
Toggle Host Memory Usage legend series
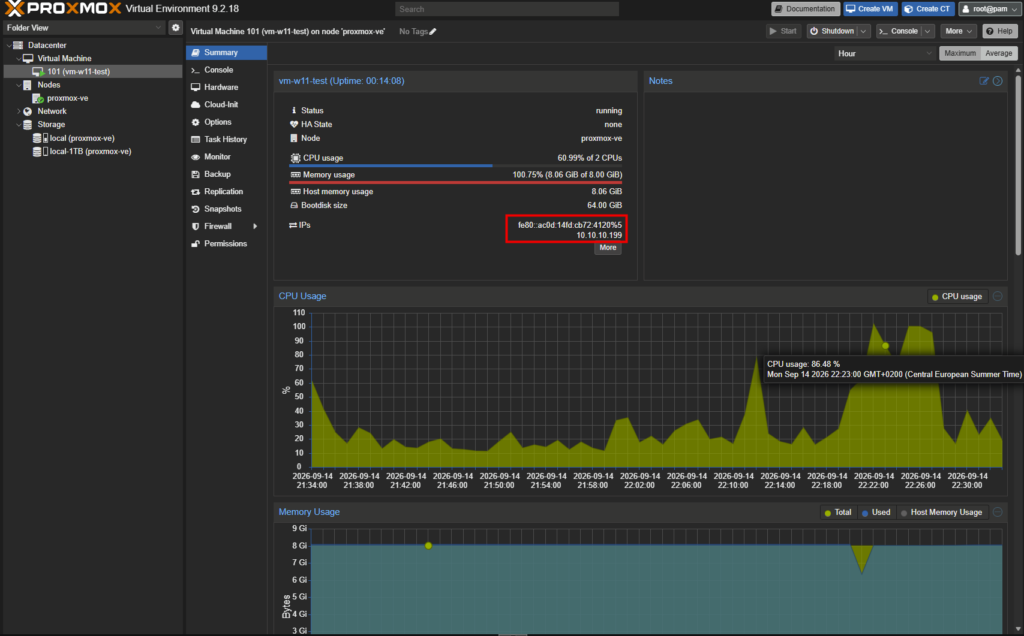(x=941, y=513)
